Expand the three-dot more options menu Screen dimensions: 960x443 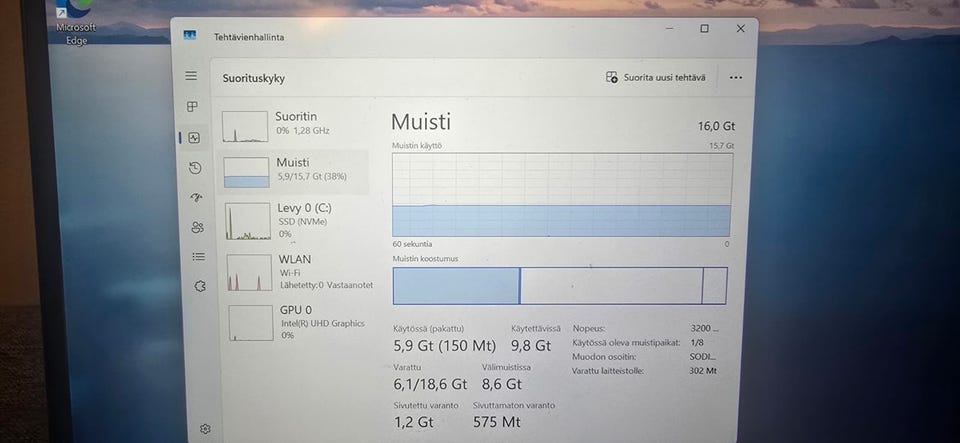pyautogui.click(x=736, y=78)
